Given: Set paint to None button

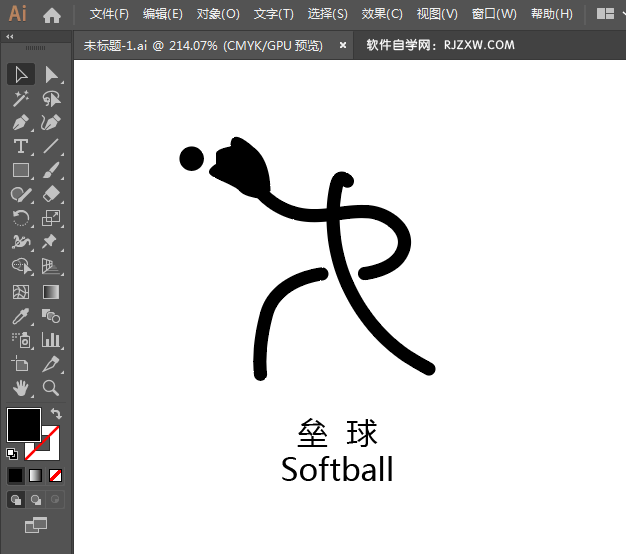Looking at the screenshot, I should pos(55,476).
